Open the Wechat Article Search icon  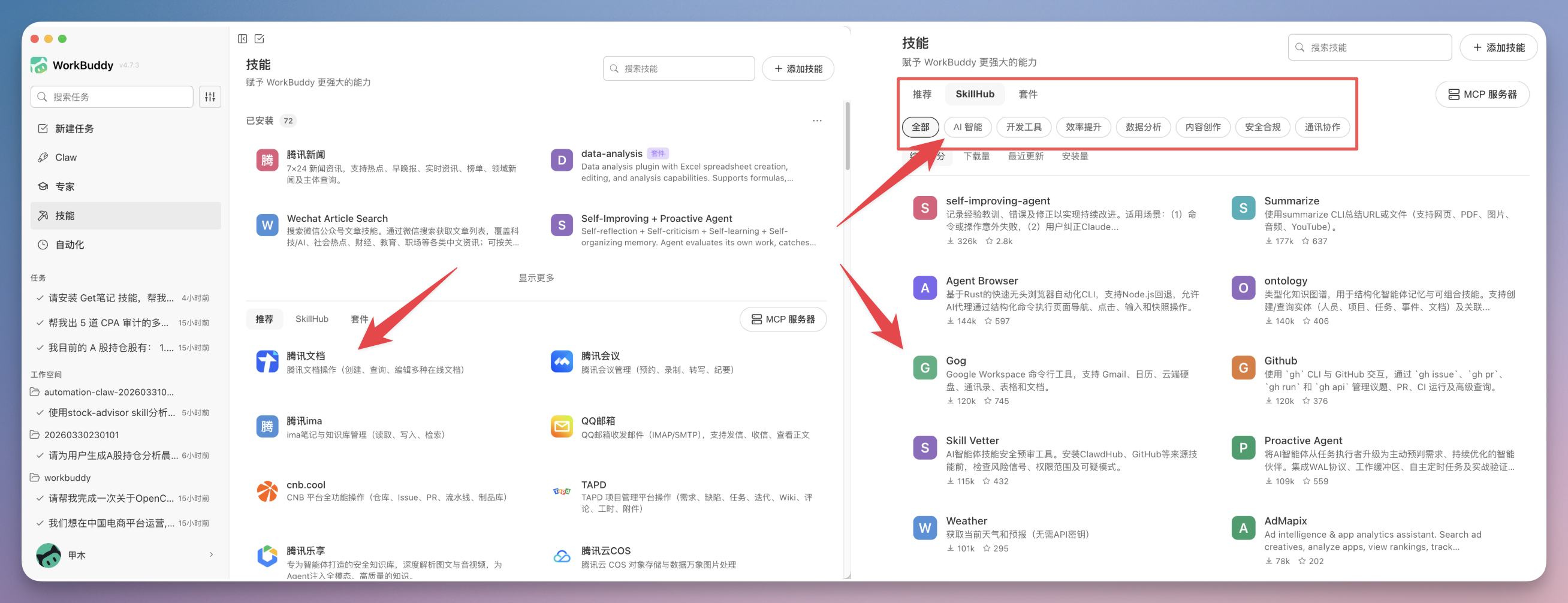(267, 225)
